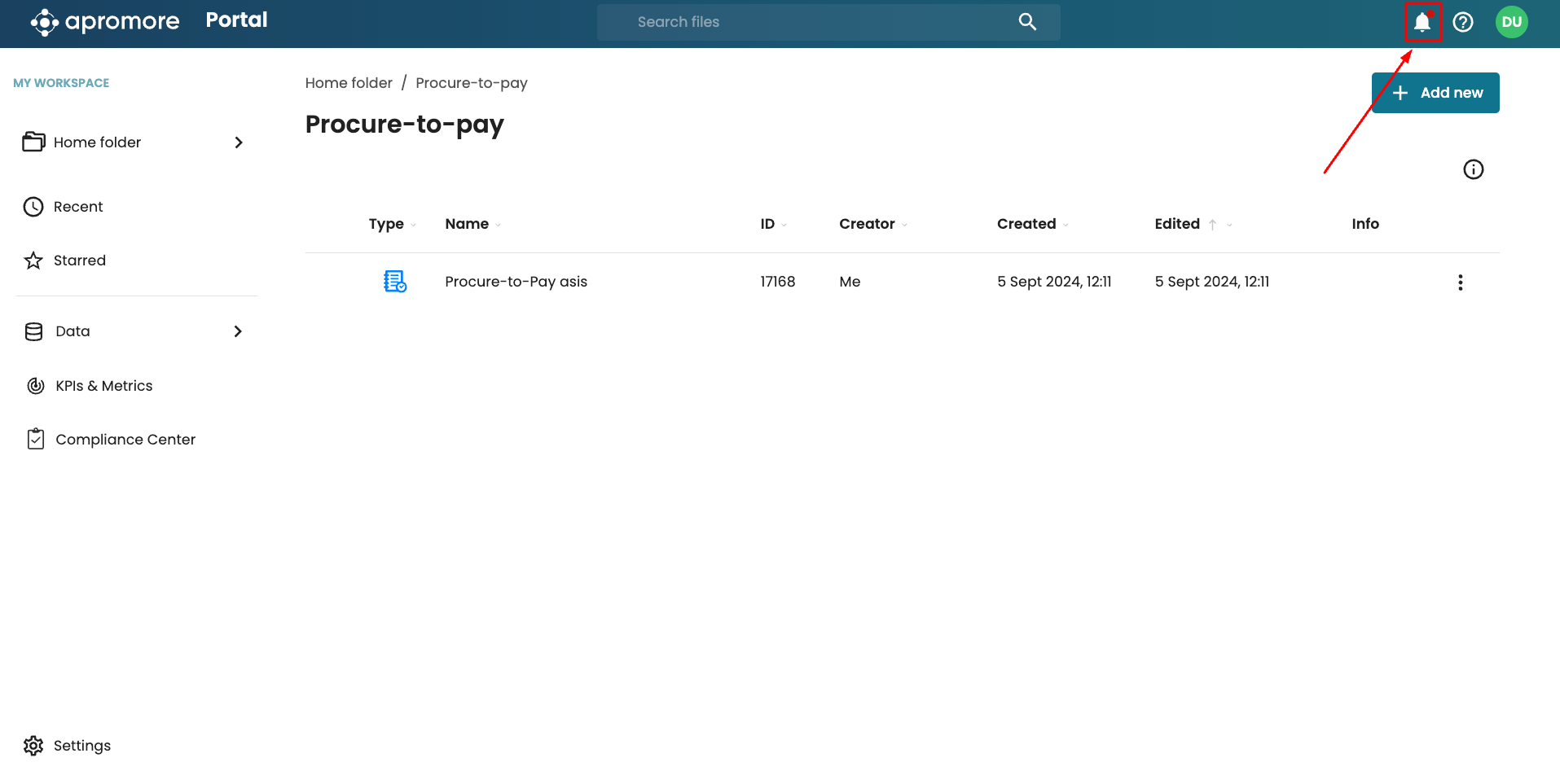Click the Add new button
The height and width of the screenshot is (784, 1560).
1435,93
